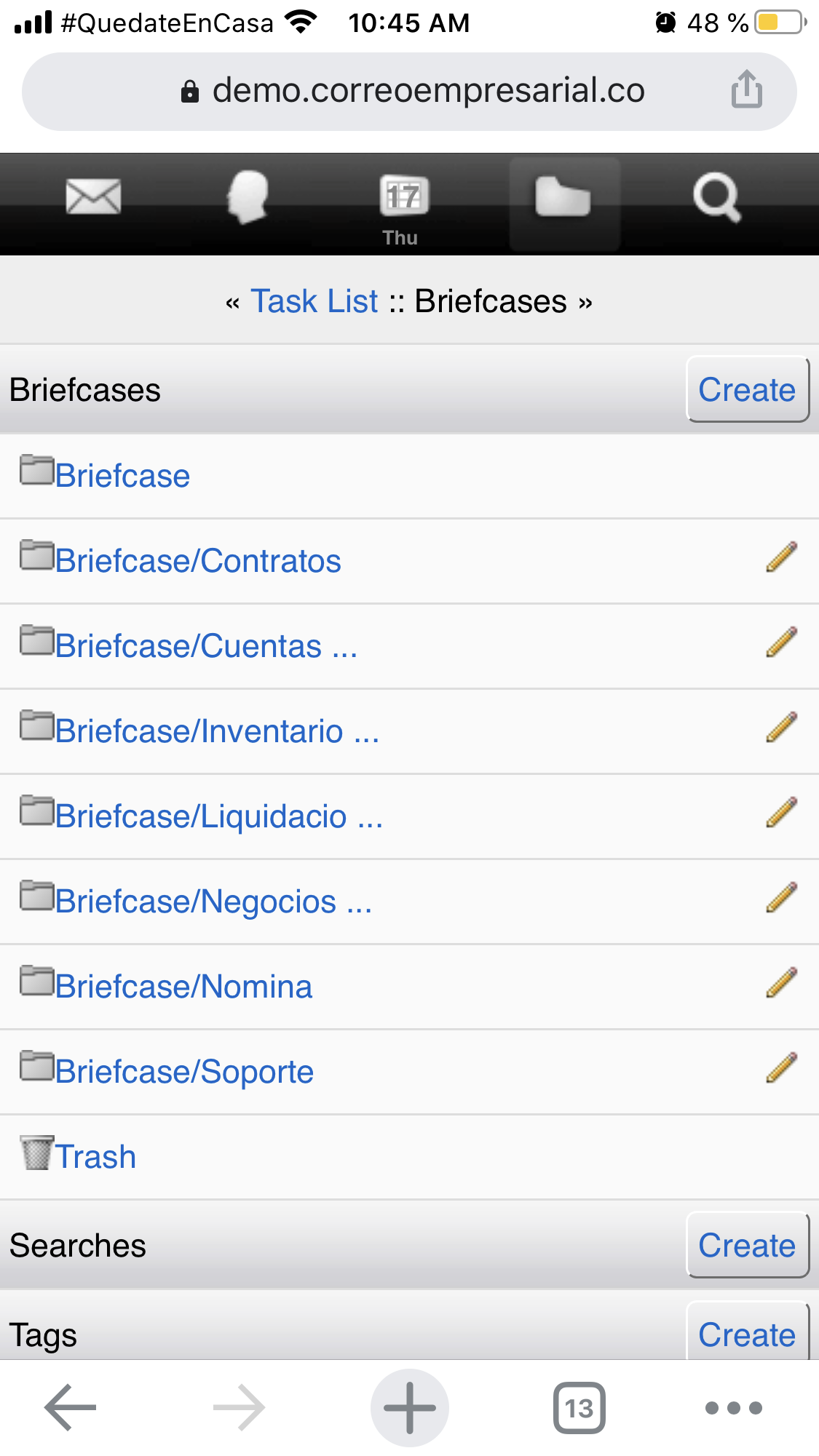
Task: Open the Contacts head icon
Action: [248, 196]
